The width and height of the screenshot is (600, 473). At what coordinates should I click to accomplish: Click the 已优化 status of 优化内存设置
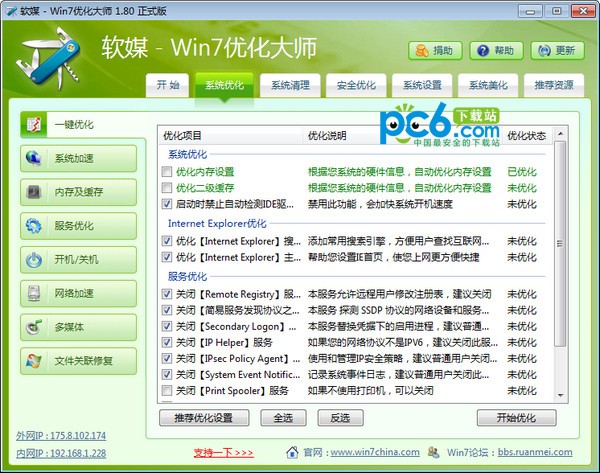[x=522, y=172]
